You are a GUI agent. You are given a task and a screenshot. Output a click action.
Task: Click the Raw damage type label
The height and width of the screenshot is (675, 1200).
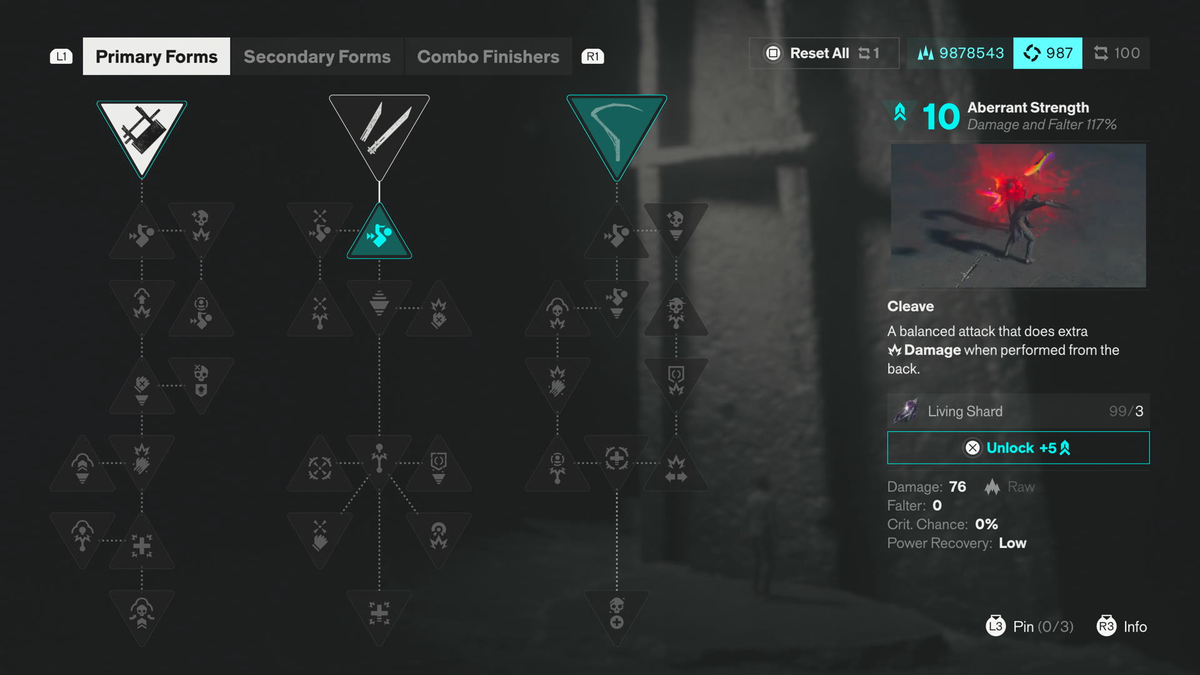1010,486
